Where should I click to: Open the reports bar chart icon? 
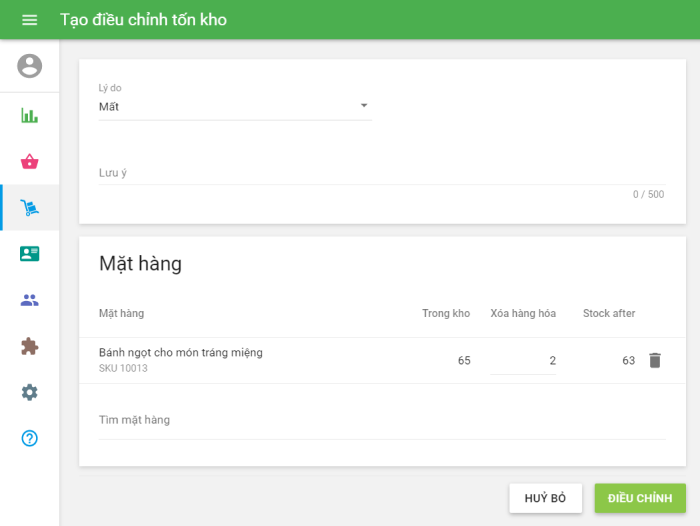point(29,116)
